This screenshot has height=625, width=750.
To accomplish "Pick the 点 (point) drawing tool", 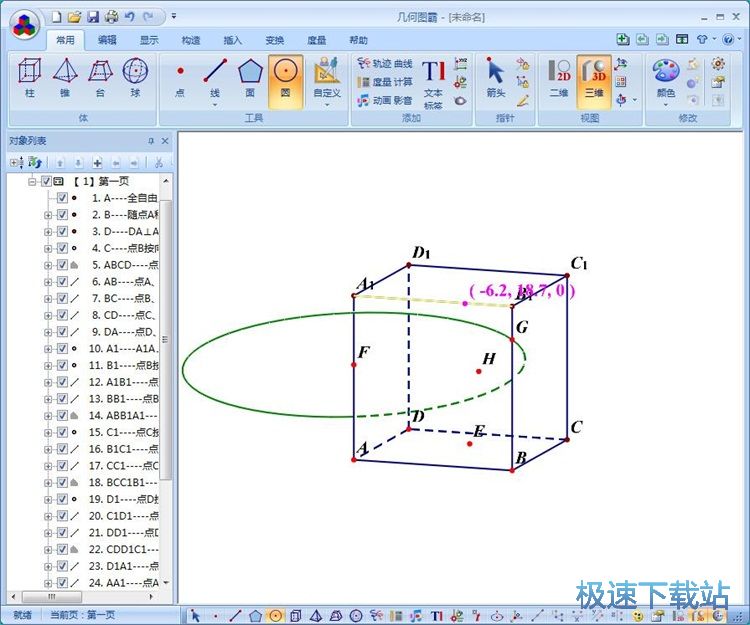I will pyautogui.click(x=180, y=77).
